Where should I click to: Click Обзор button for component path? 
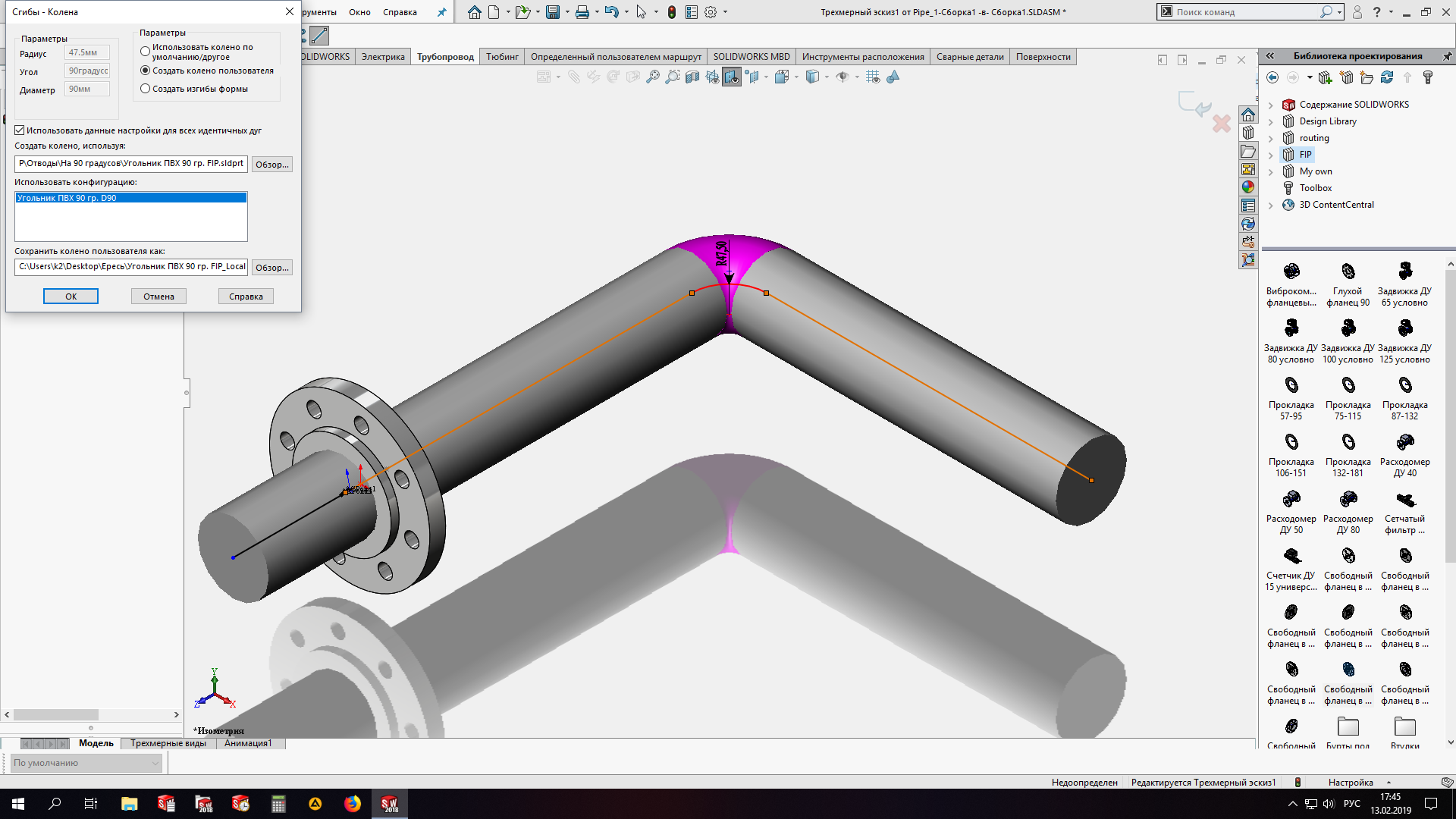[271, 163]
